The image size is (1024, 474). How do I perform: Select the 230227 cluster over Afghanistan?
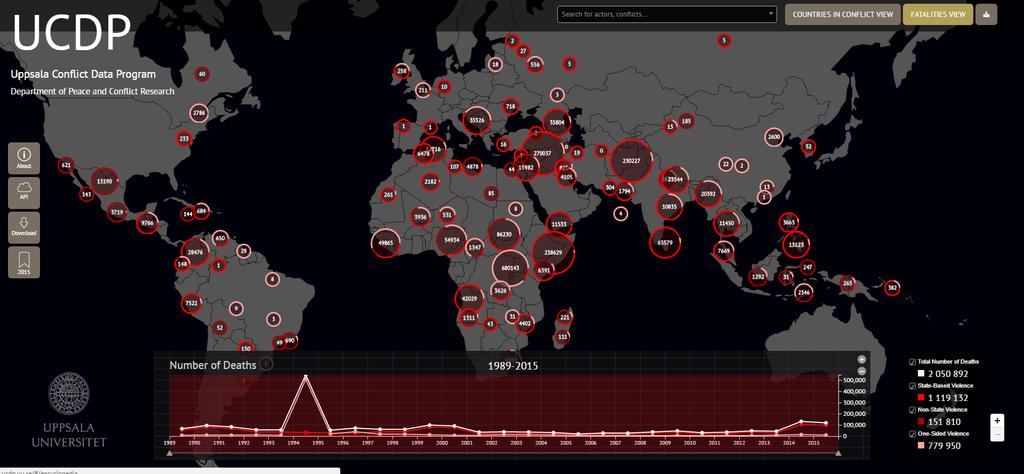[631, 161]
